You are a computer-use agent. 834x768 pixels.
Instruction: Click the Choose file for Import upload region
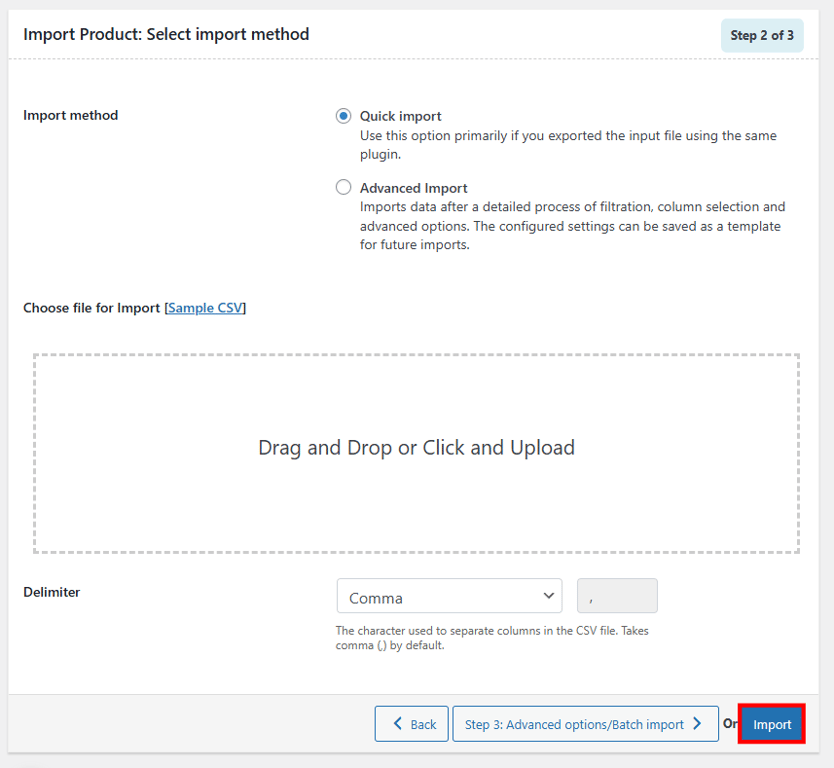pyautogui.click(x=416, y=448)
